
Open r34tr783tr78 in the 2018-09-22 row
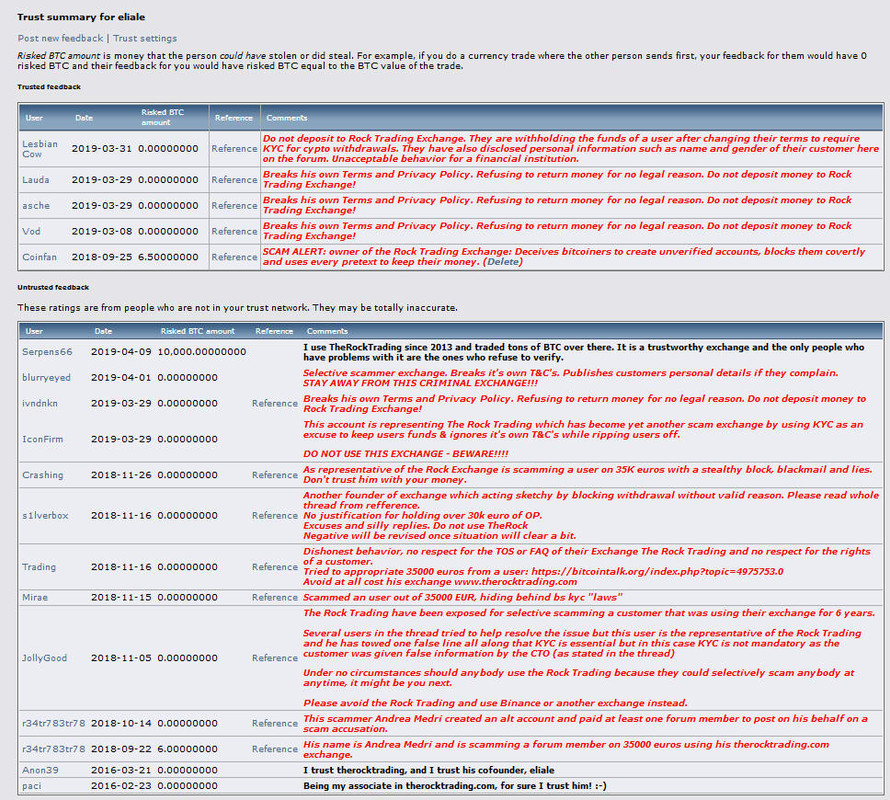click(54, 749)
